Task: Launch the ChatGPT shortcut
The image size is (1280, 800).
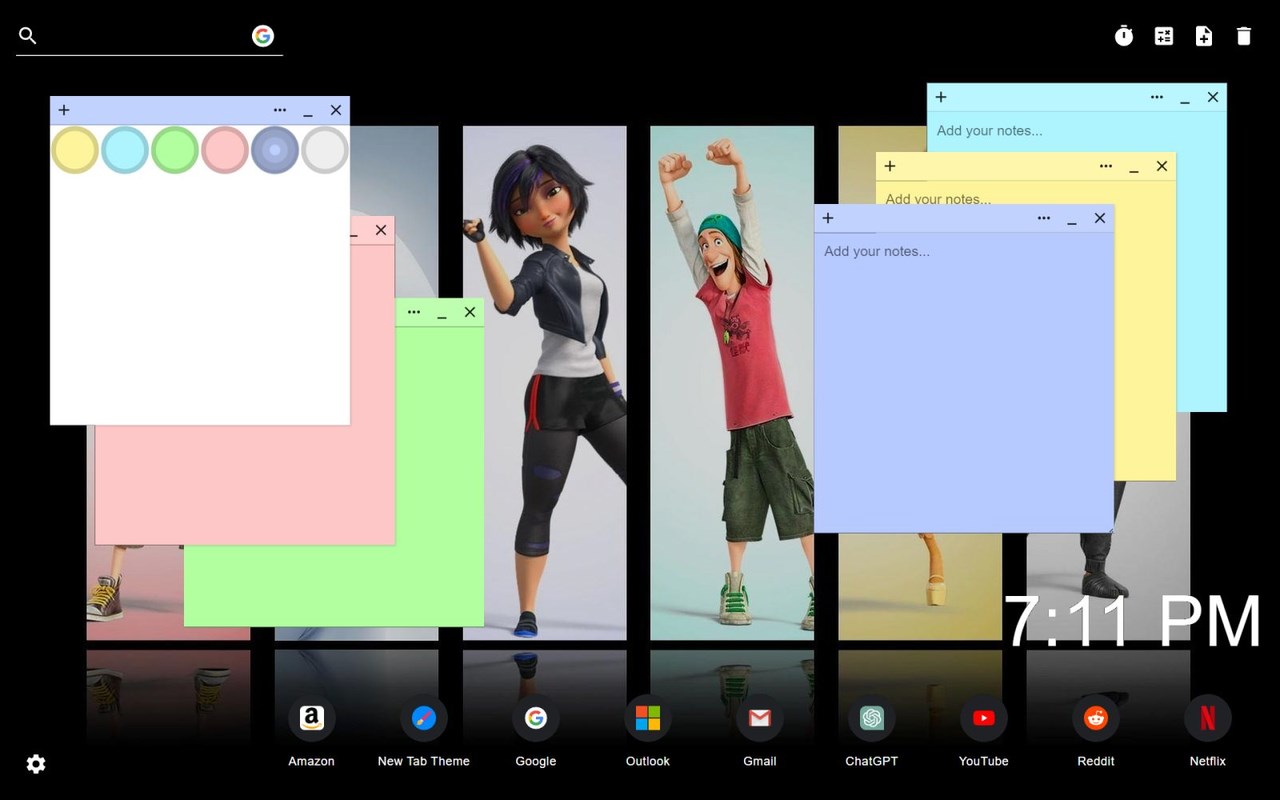Action: 871,718
